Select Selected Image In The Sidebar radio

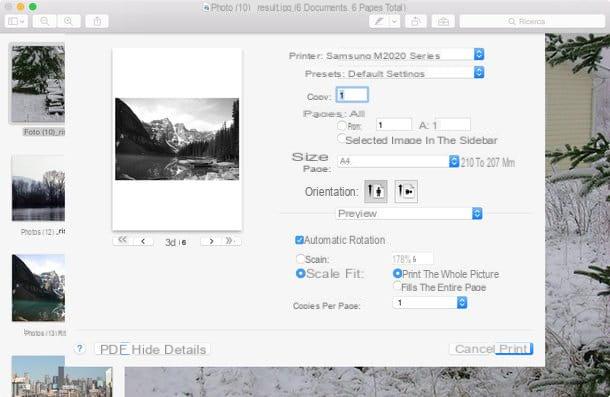[342, 138]
